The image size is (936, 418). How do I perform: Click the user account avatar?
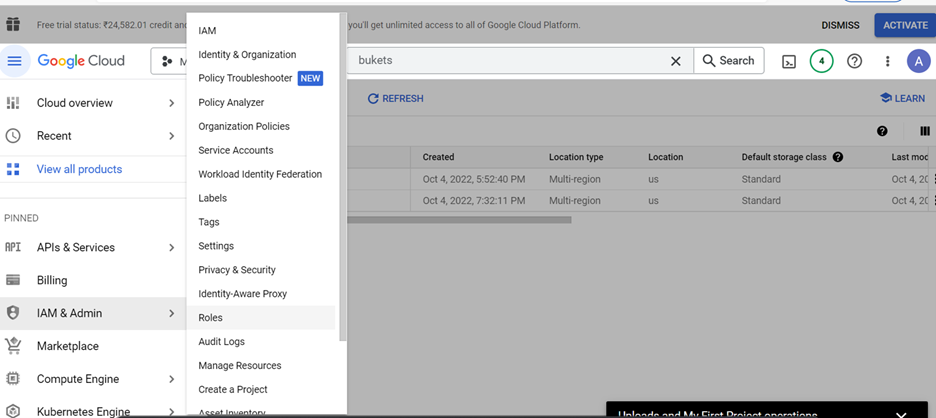pos(918,61)
